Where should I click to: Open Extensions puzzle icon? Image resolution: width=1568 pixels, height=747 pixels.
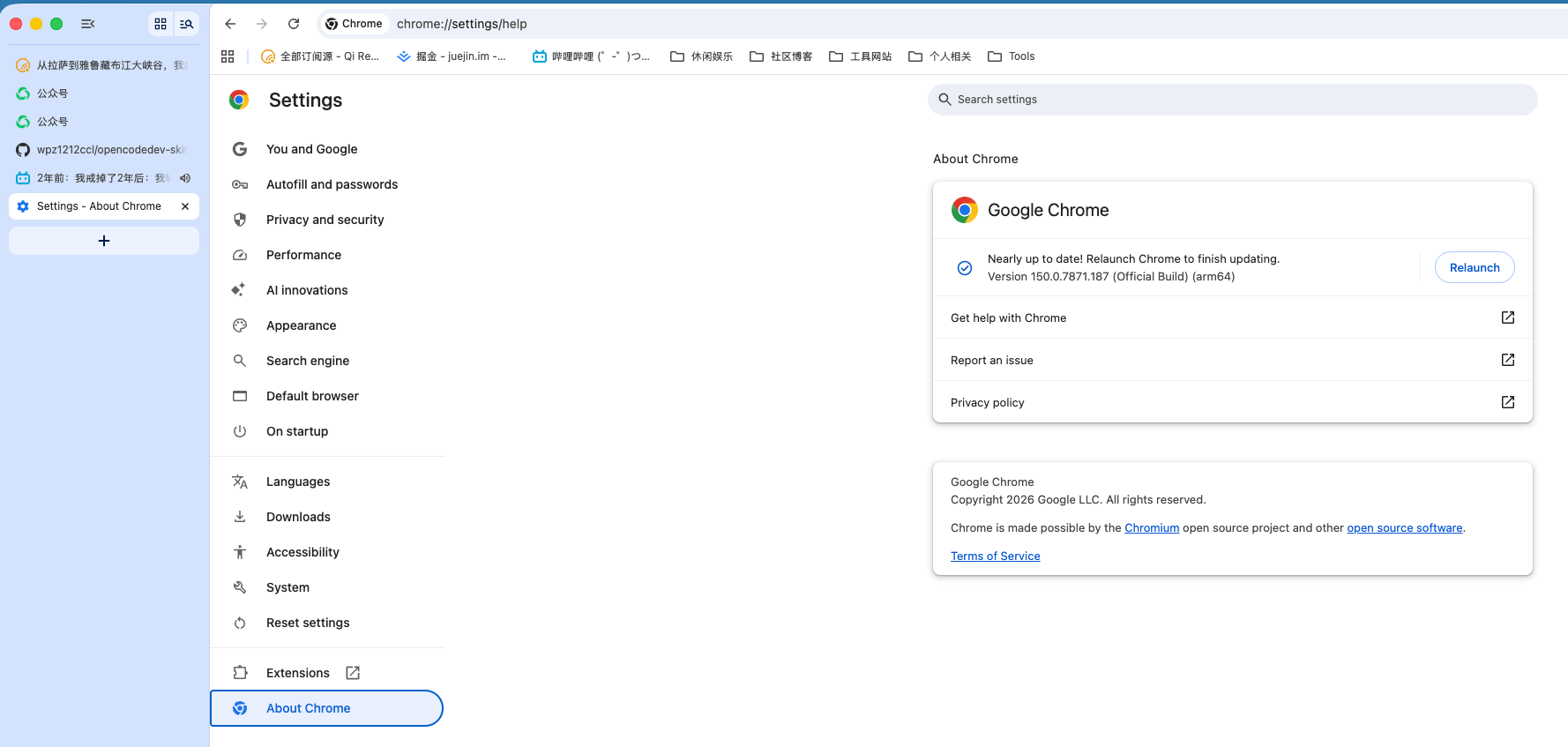tap(240, 673)
